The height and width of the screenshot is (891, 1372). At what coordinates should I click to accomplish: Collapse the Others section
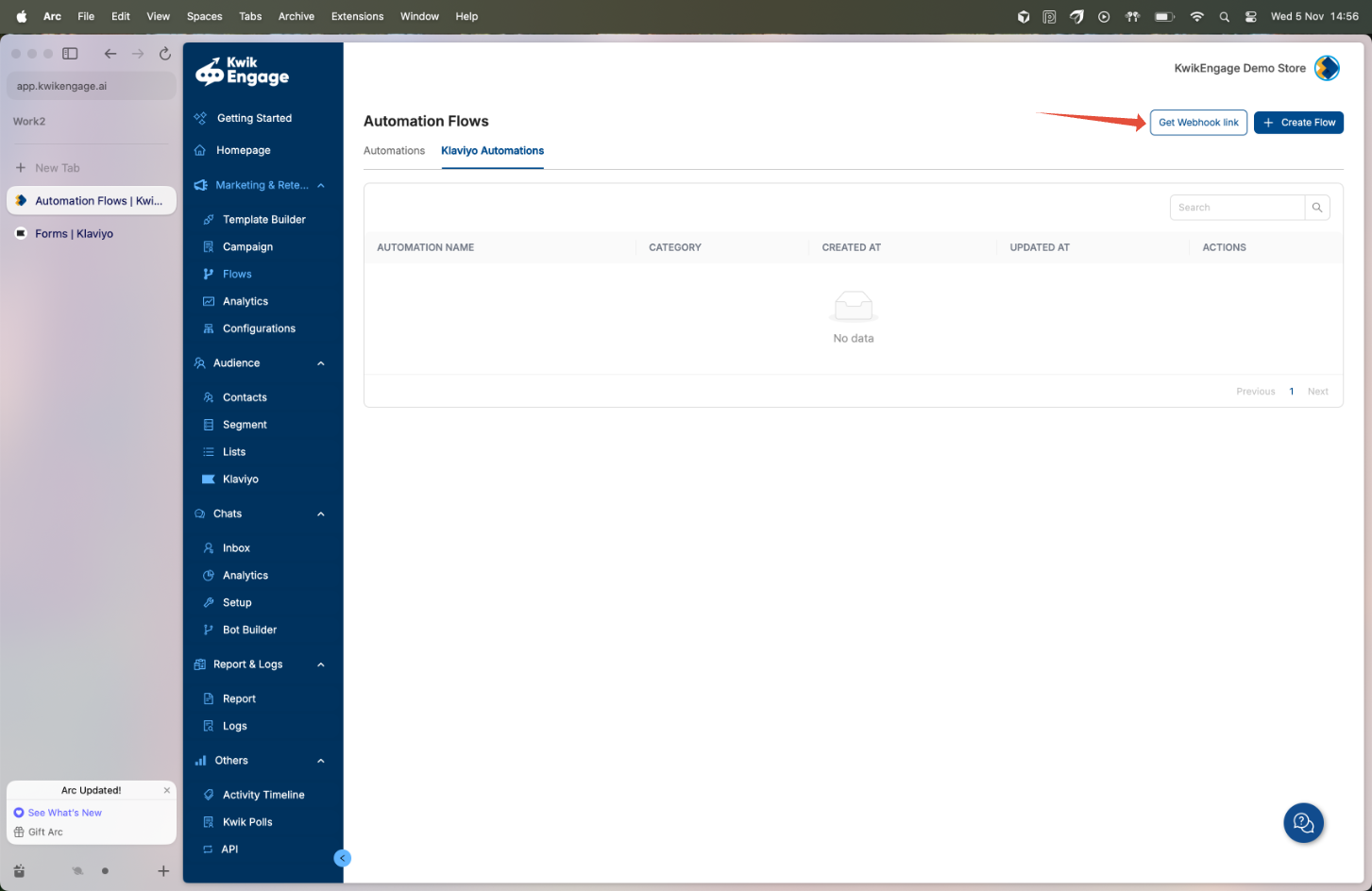pos(321,761)
